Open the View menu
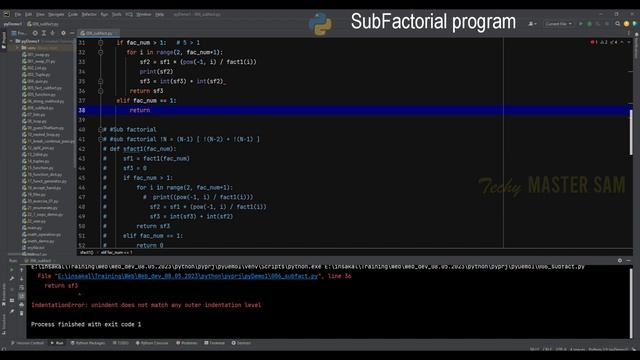The image size is (640, 360). (40, 14)
